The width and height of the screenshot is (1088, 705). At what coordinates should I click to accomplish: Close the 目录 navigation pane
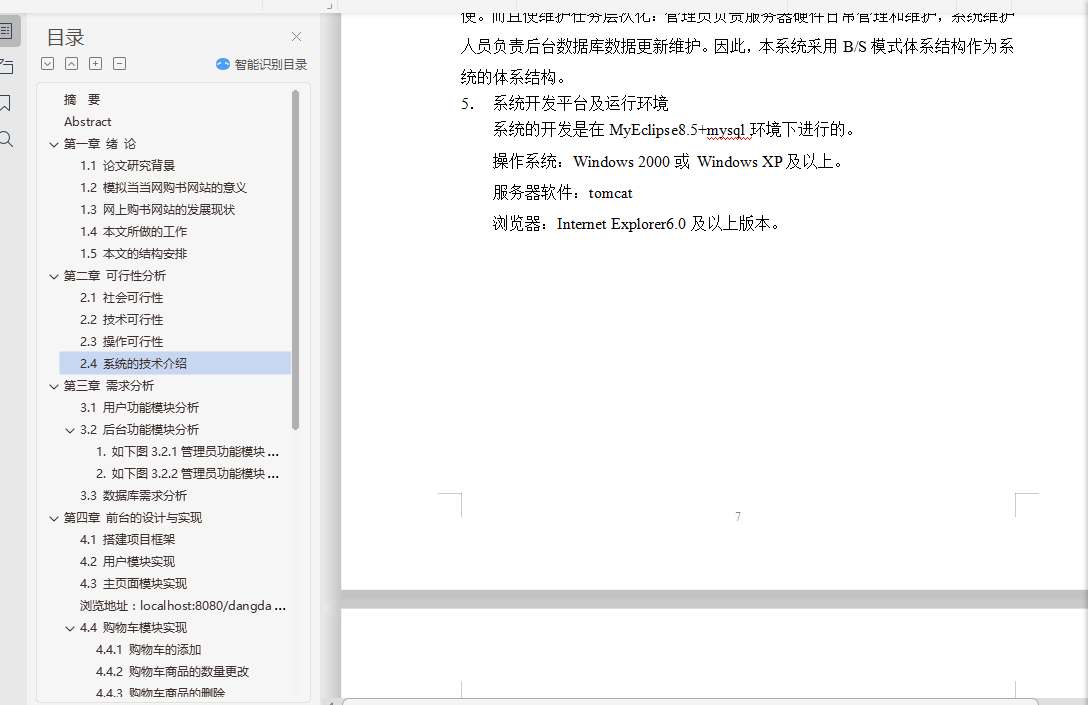pos(296,36)
